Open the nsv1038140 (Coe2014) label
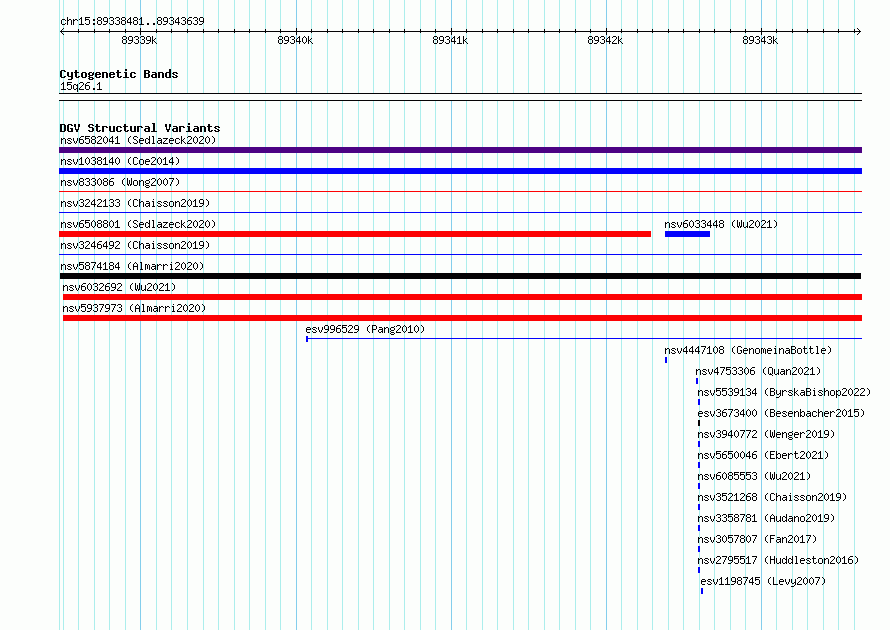The image size is (890, 630). coord(120,161)
